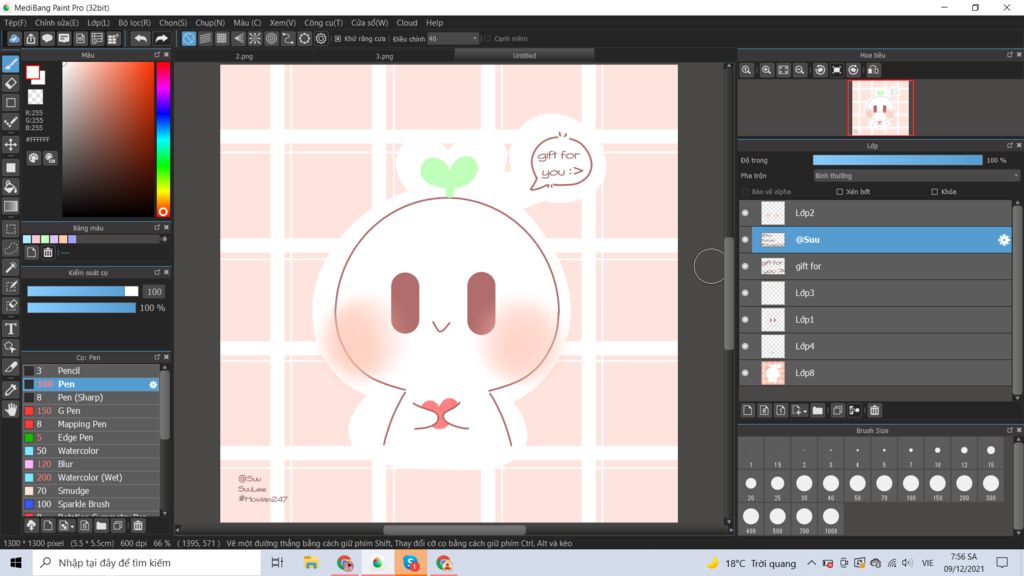Click the brush size value field showing 100
Screen dimensions: 1024x576
[153, 292]
